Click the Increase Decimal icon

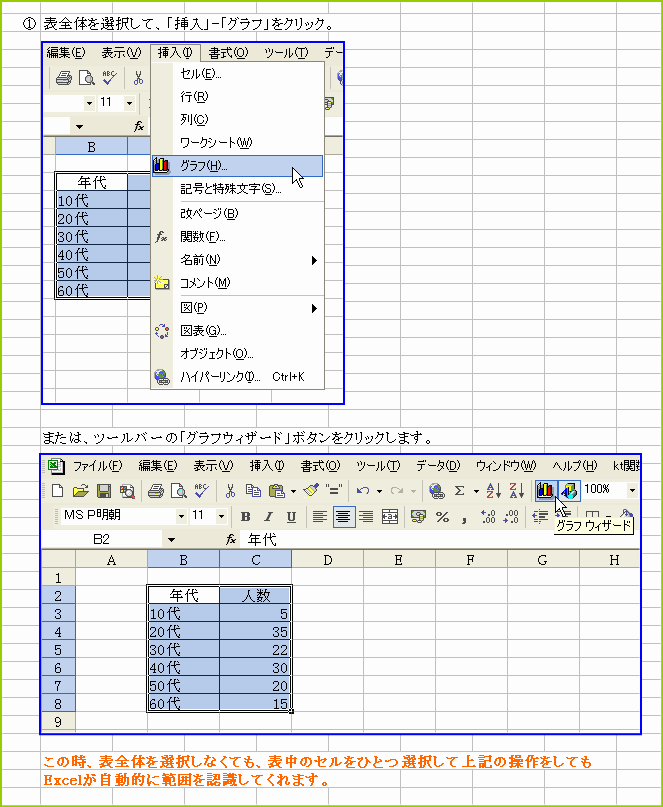[487, 516]
